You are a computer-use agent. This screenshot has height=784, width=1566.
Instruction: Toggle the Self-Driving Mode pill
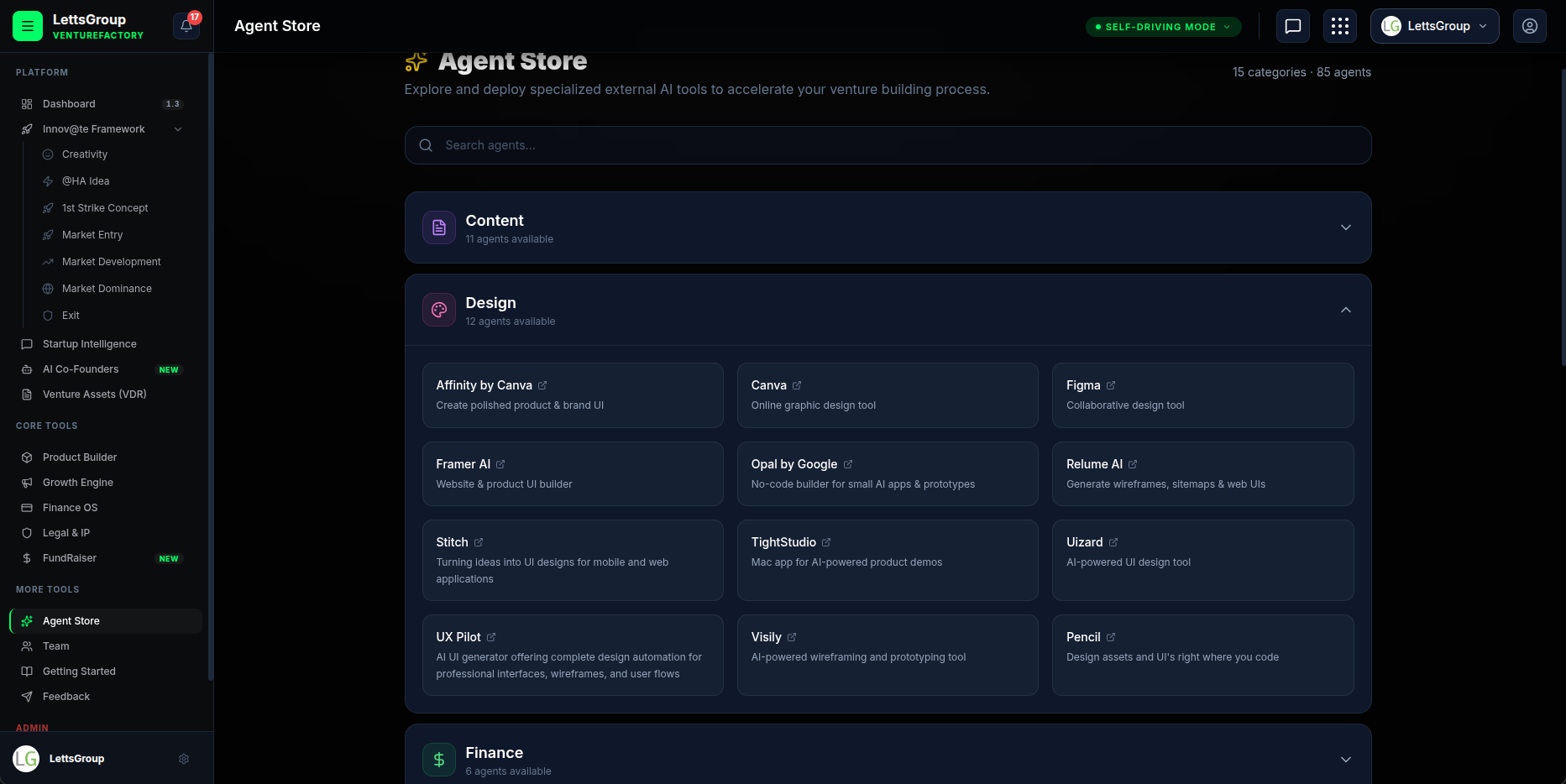coord(1164,27)
